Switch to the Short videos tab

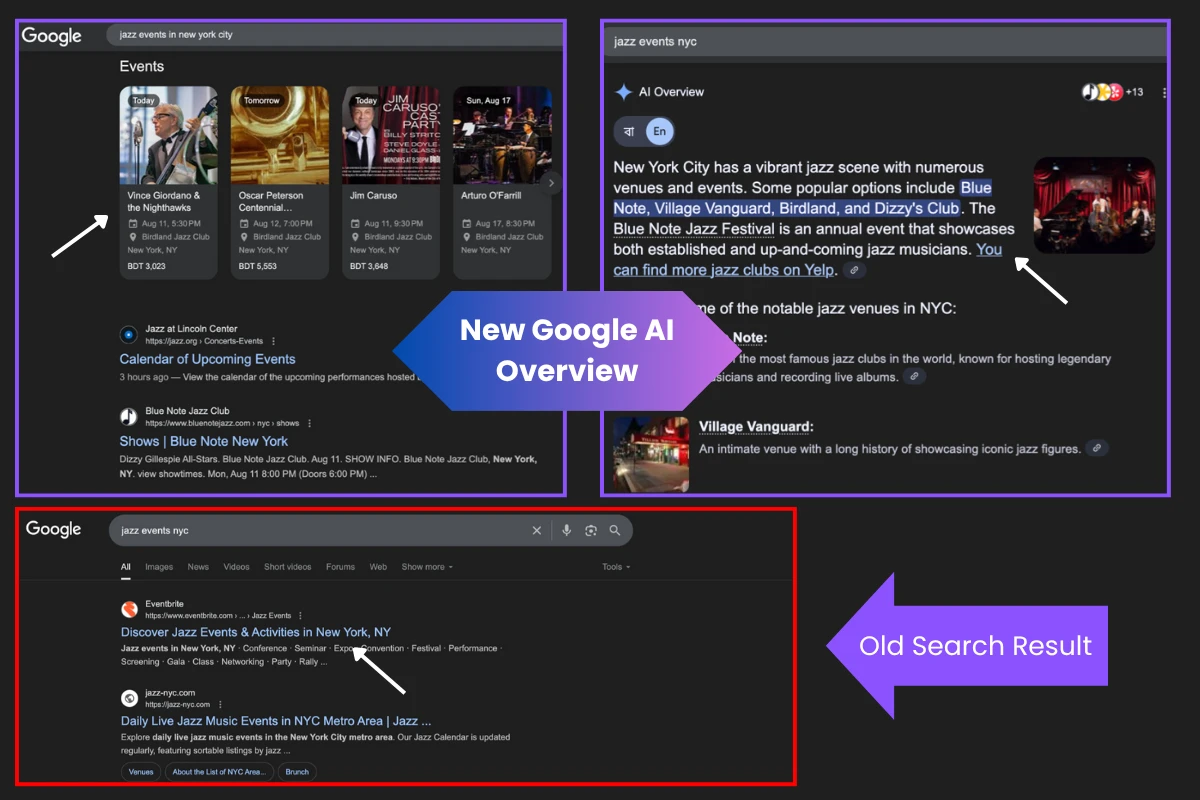click(288, 567)
